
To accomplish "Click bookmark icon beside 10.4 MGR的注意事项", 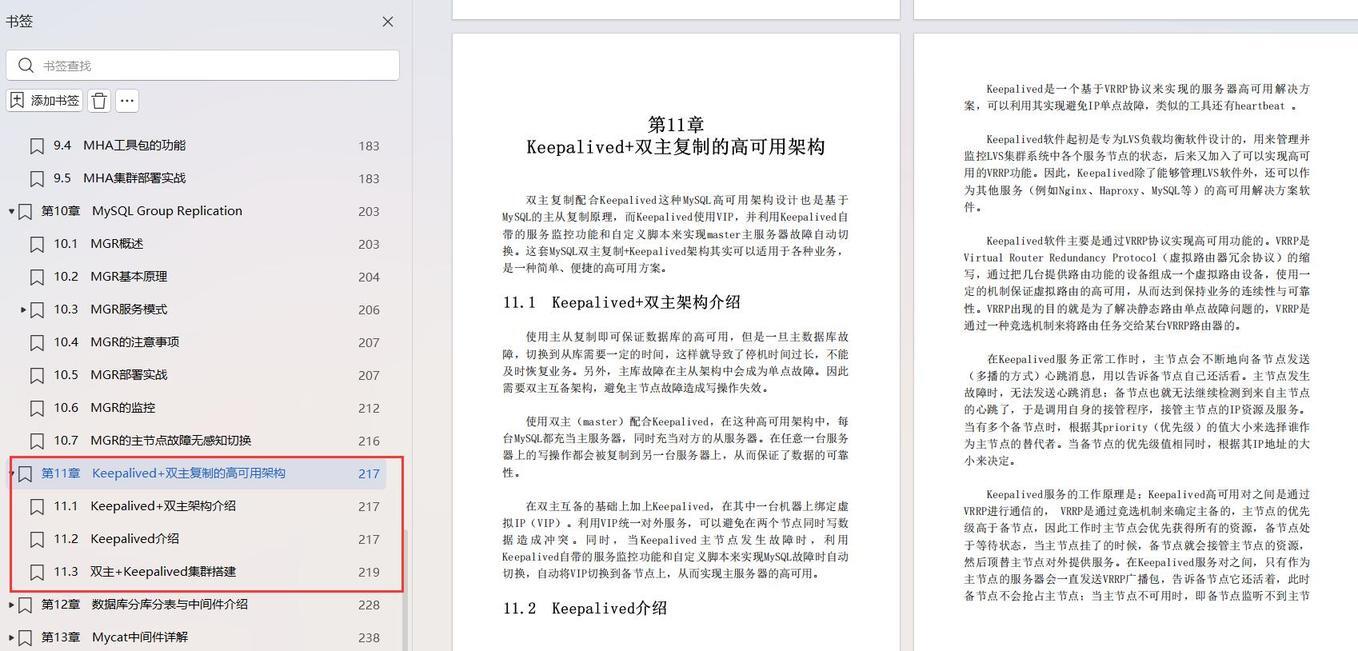I will [x=37, y=343].
